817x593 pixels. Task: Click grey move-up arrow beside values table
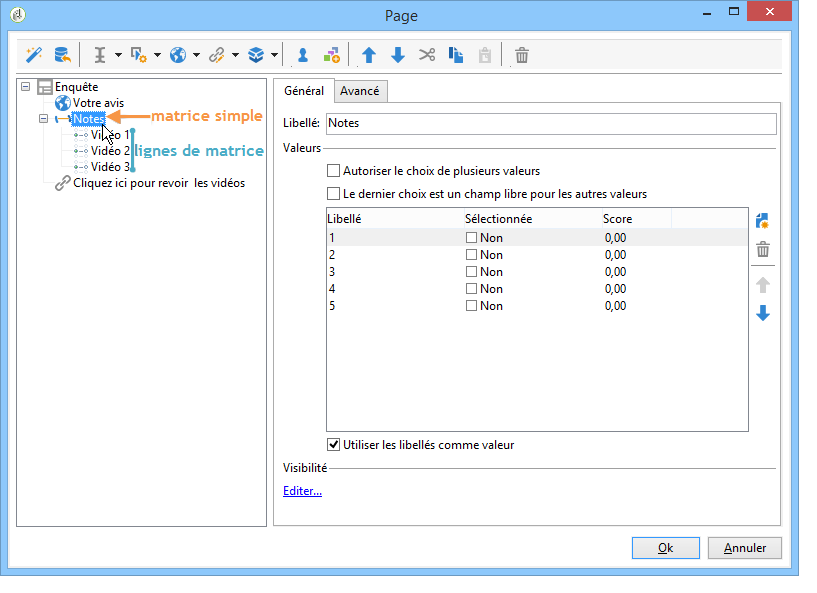(763, 285)
